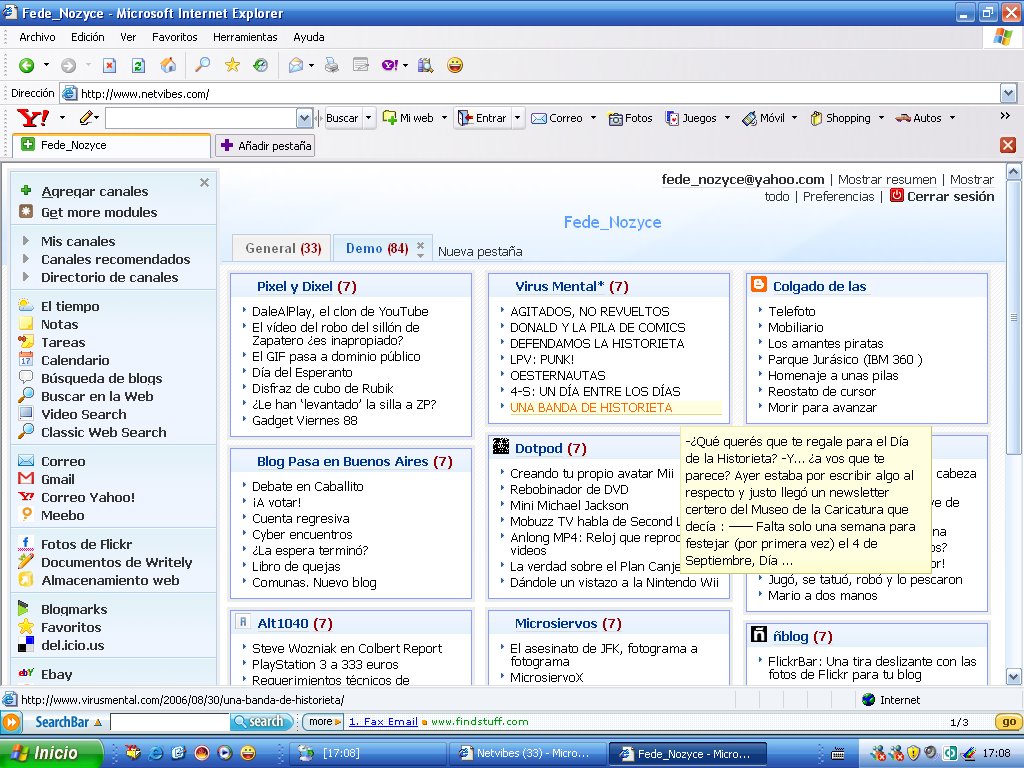Click the Dotpod feed icon
The width and height of the screenshot is (1024, 768).
(501, 447)
